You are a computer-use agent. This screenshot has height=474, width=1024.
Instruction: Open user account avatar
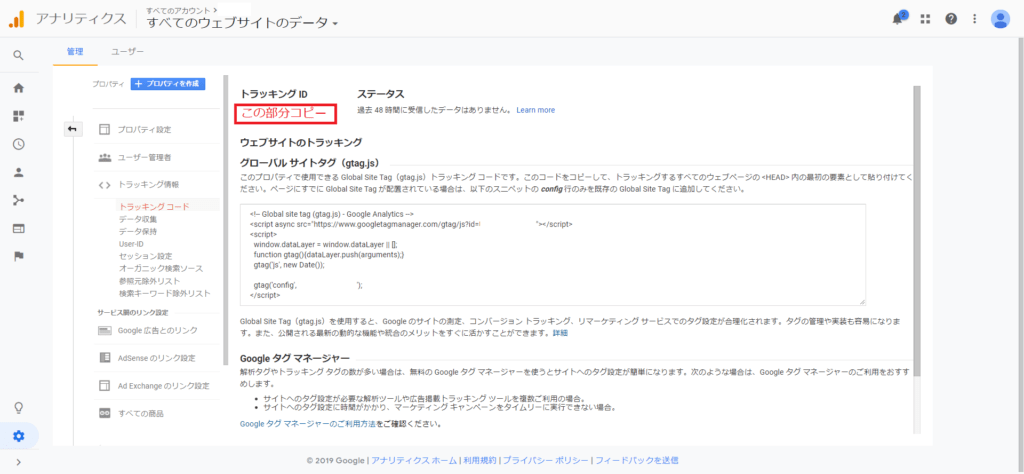[1000, 19]
